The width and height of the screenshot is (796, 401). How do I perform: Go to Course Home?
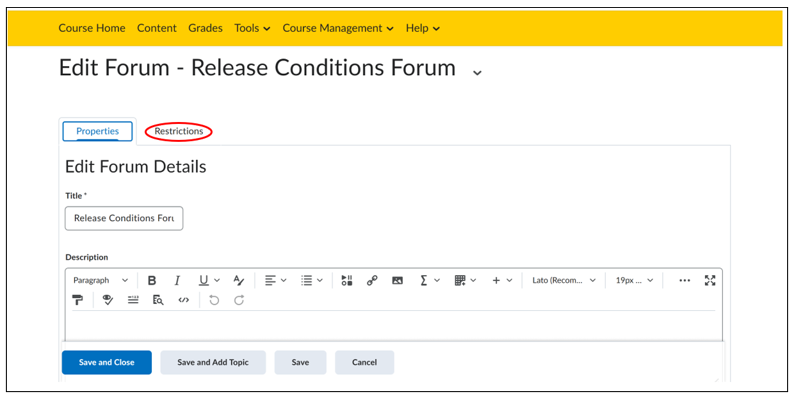[92, 28]
